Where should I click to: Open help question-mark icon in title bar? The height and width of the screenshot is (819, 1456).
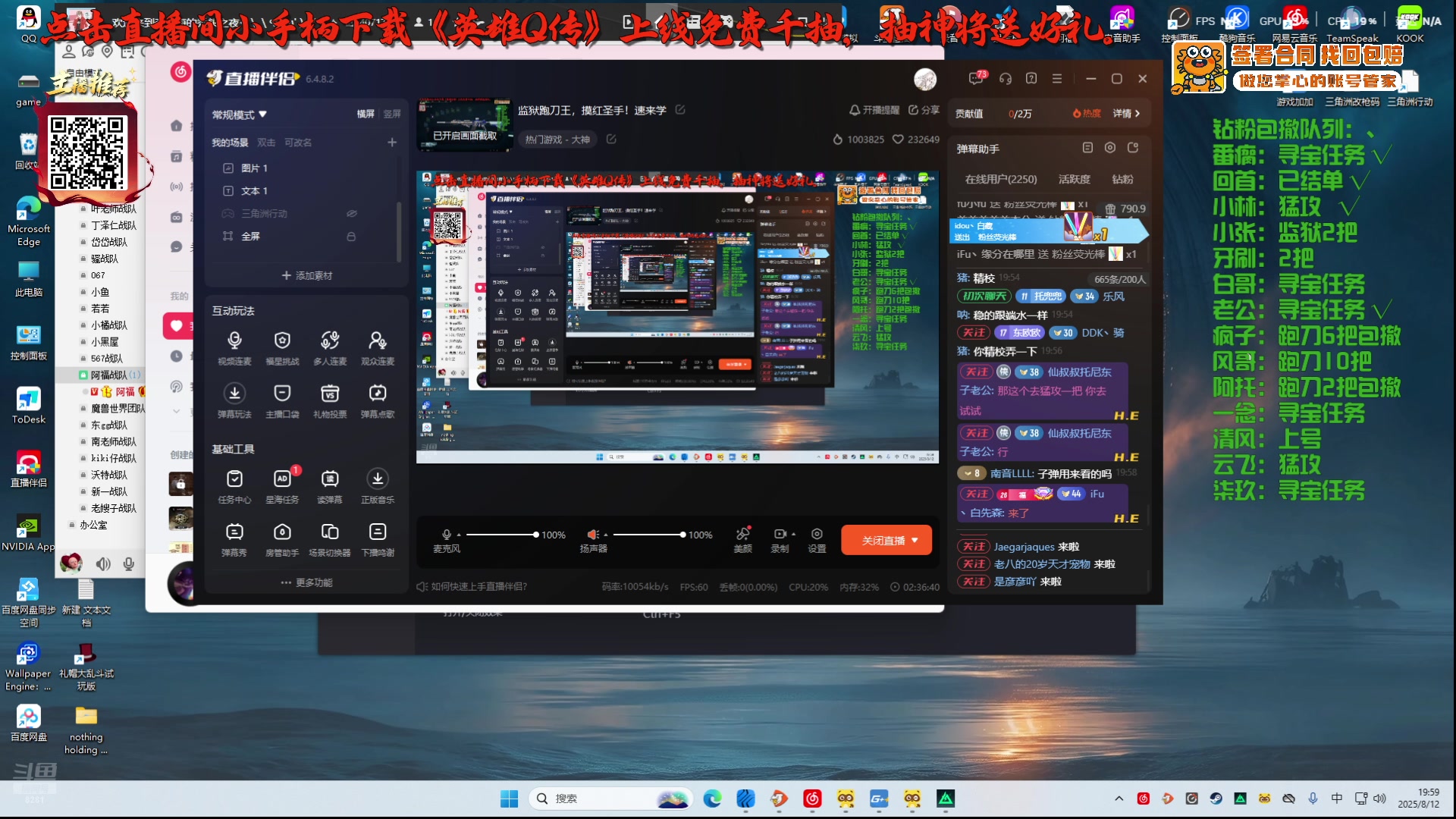[1031, 78]
